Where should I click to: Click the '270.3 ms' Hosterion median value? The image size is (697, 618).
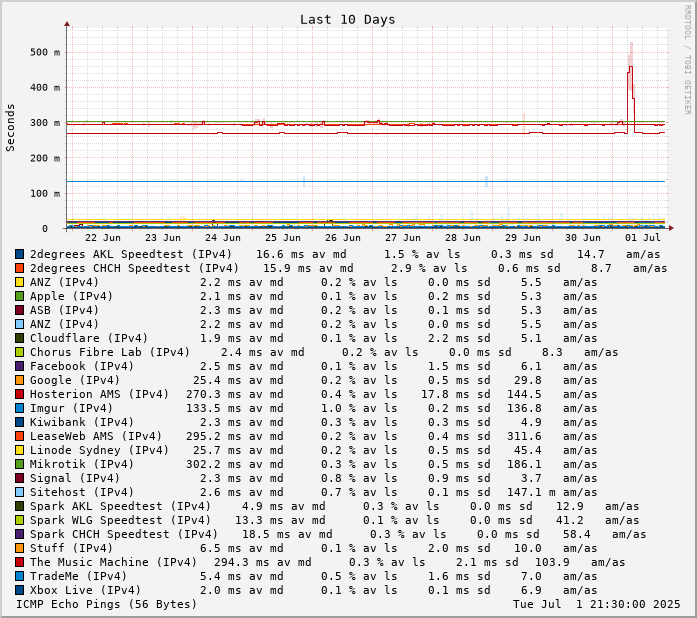(x=214, y=394)
